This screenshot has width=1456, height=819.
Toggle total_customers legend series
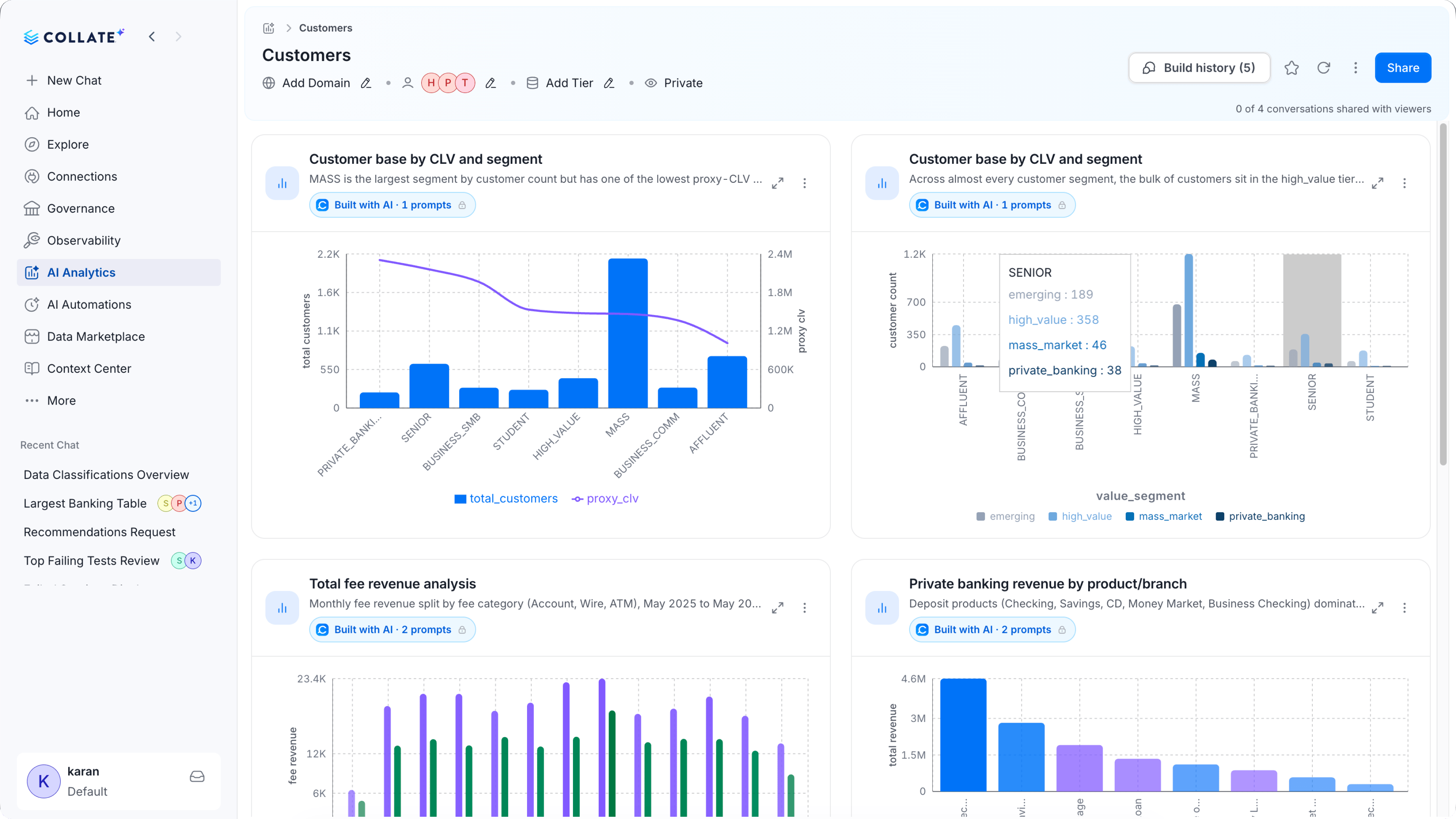(506, 499)
